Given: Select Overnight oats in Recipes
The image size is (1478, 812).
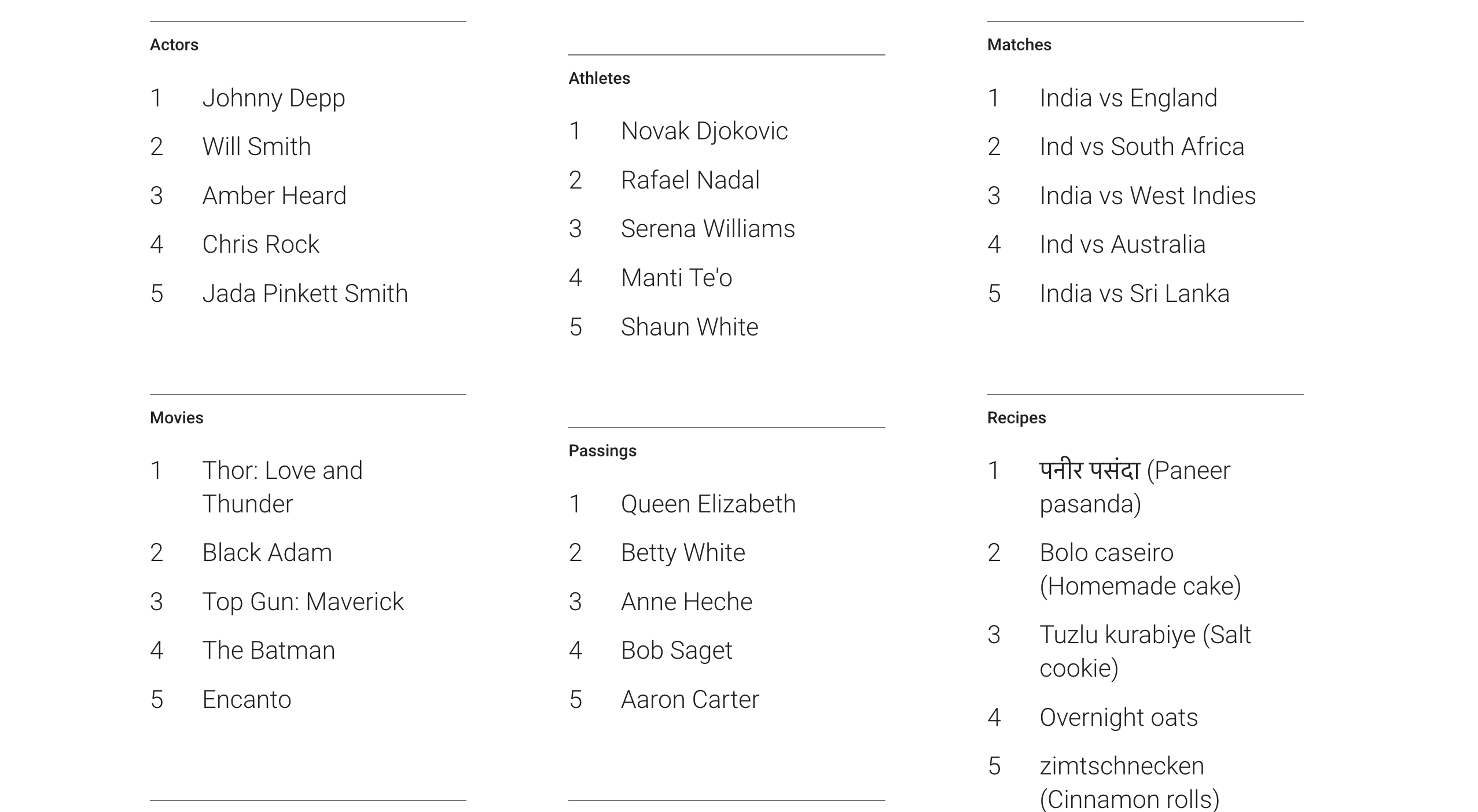Looking at the screenshot, I should click(x=1118, y=718).
